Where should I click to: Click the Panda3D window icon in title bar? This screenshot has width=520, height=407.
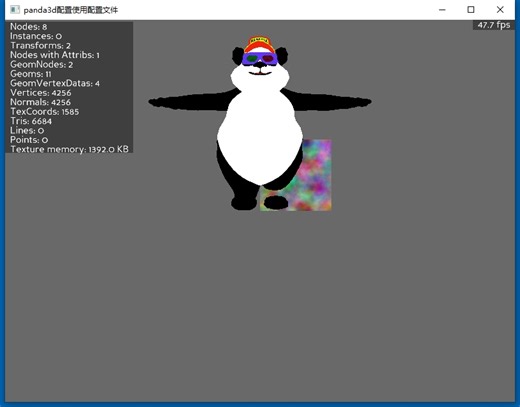(15, 9)
